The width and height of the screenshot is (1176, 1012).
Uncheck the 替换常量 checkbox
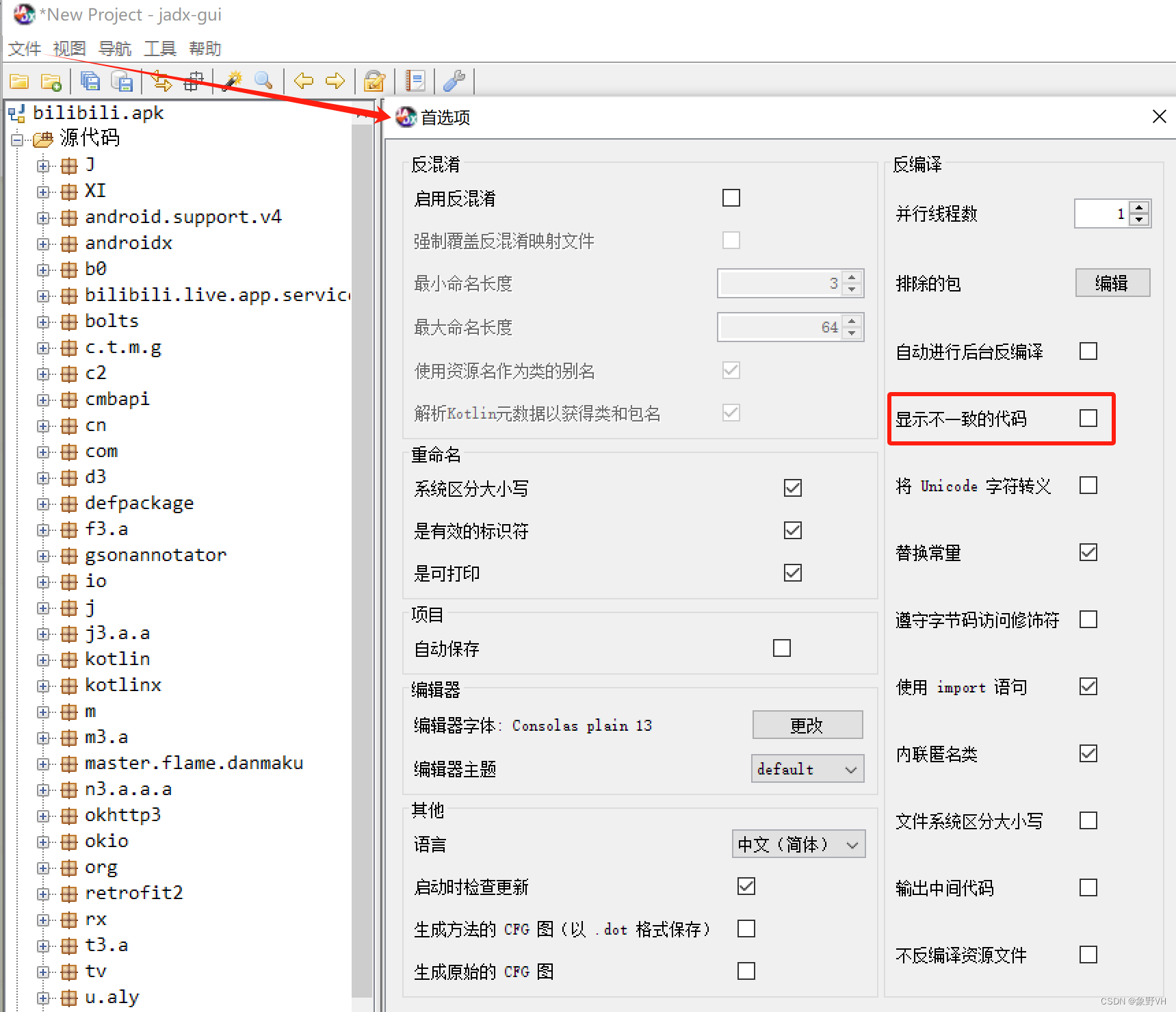pyautogui.click(x=1088, y=552)
